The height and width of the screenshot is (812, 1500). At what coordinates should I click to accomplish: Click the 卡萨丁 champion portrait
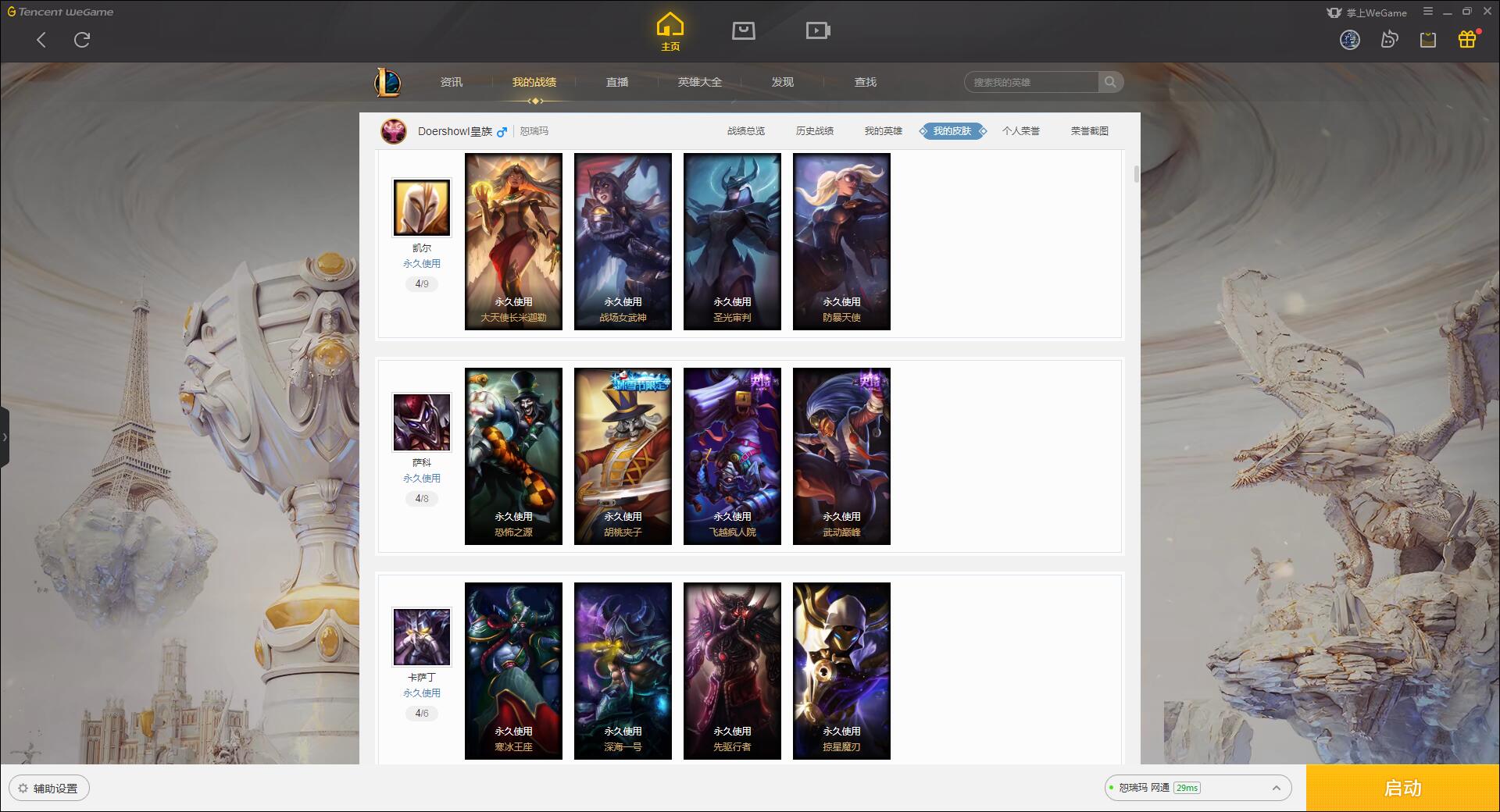click(x=422, y=637)
